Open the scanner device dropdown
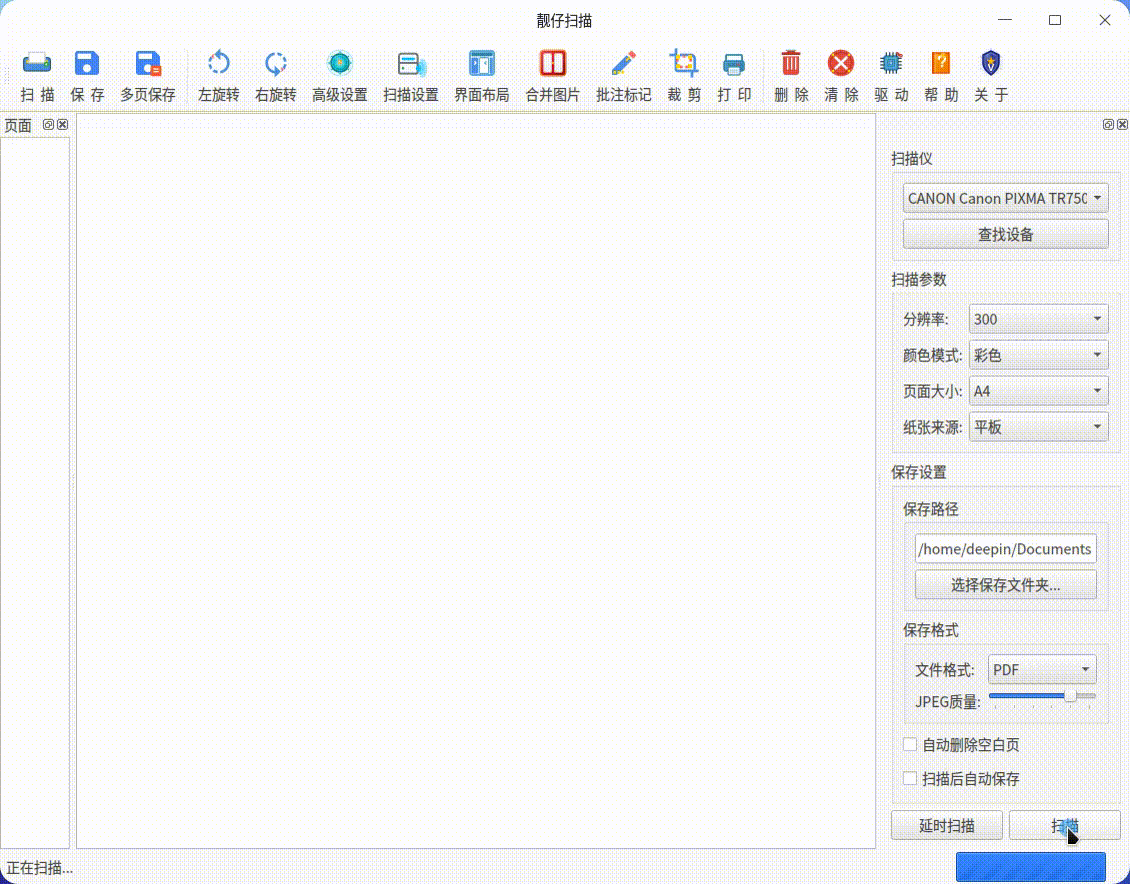 [x=1005, y=198]
